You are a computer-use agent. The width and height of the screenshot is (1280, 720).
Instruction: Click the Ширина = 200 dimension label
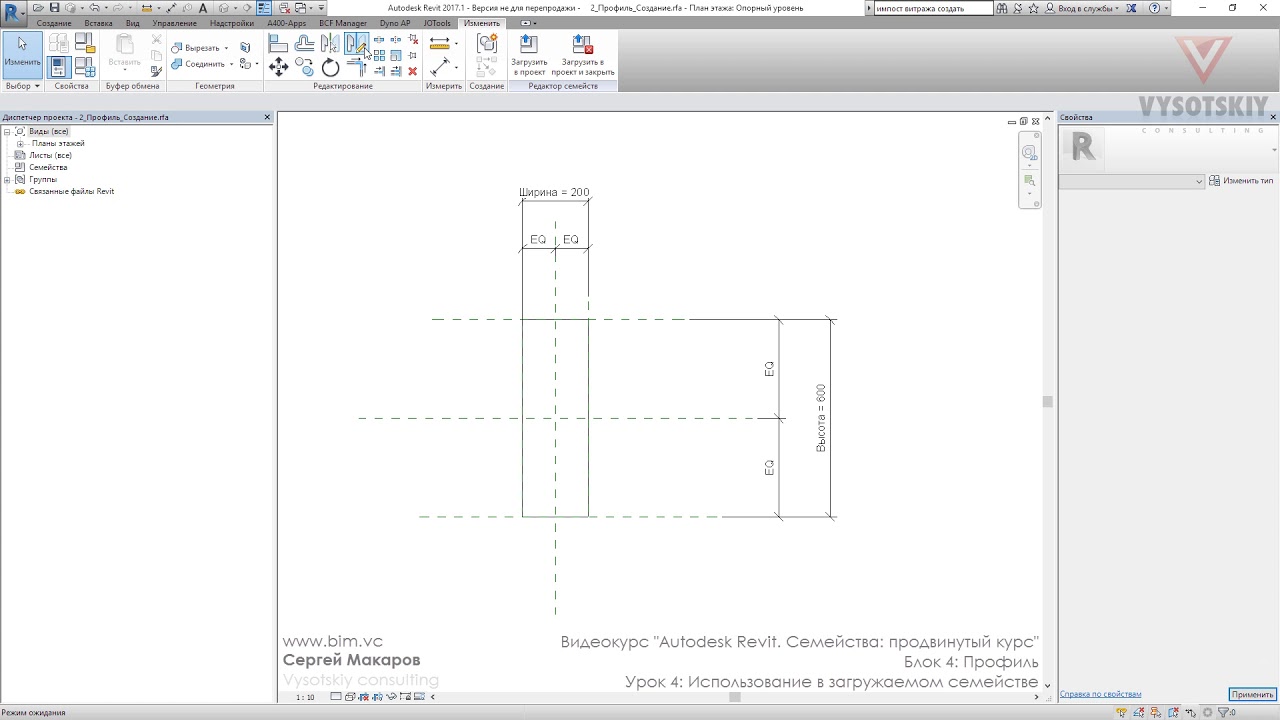554,192
